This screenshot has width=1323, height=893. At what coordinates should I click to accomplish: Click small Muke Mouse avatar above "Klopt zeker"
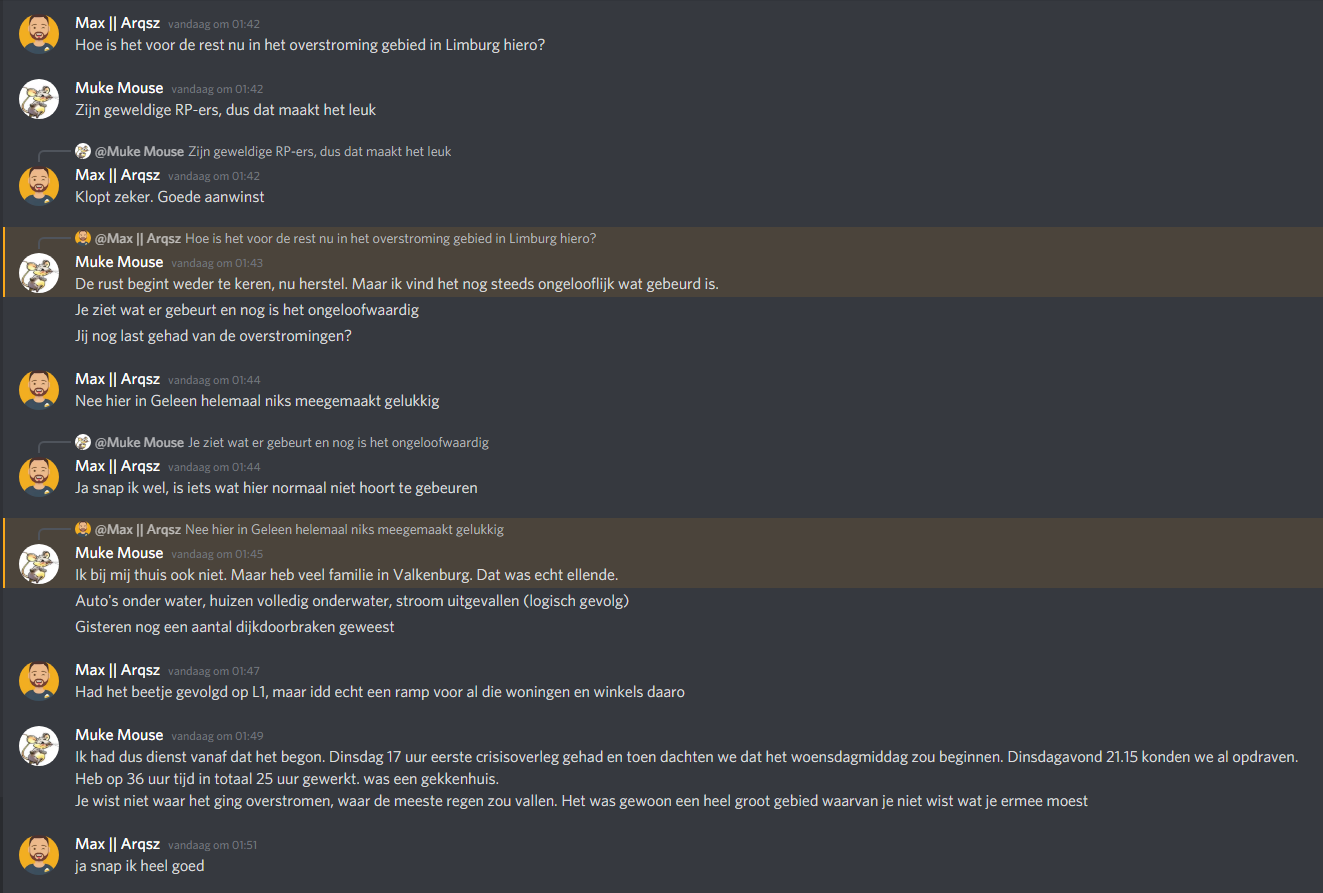coord(83,151)
